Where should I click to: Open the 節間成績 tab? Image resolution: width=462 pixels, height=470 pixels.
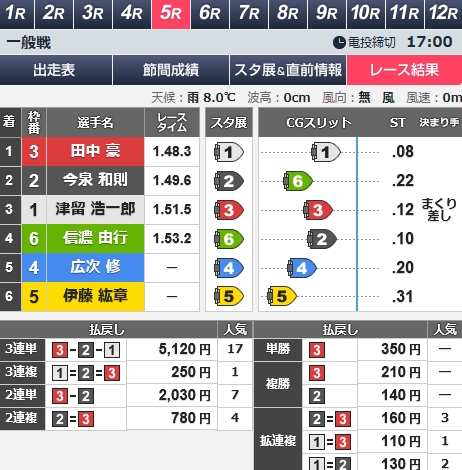[x=171, y=70]
